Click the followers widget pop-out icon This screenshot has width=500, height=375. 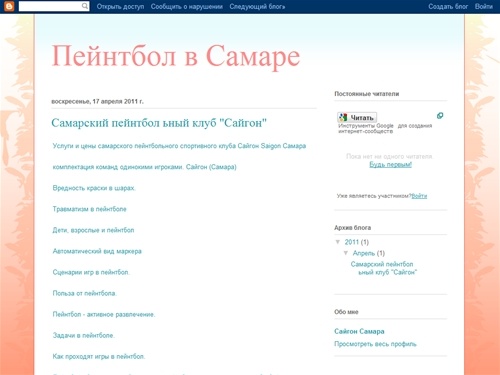click(x=440, y=116)
